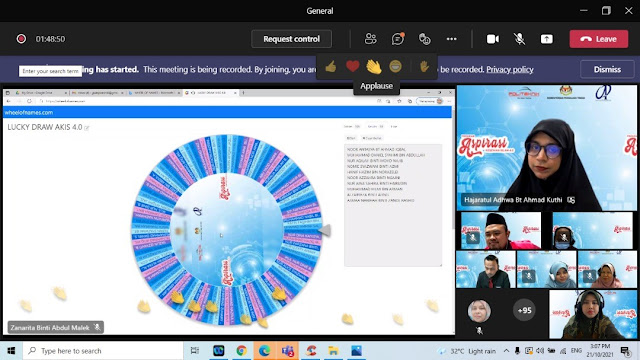Open the +95 more participants overflow
The image size is (640, 360).
click(524, 310)
